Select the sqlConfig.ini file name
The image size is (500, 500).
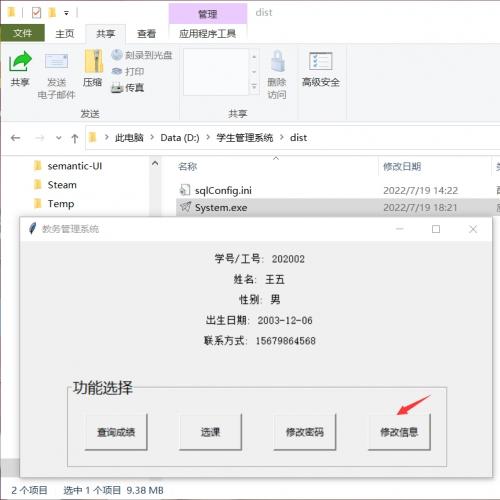tap(223, 190)
